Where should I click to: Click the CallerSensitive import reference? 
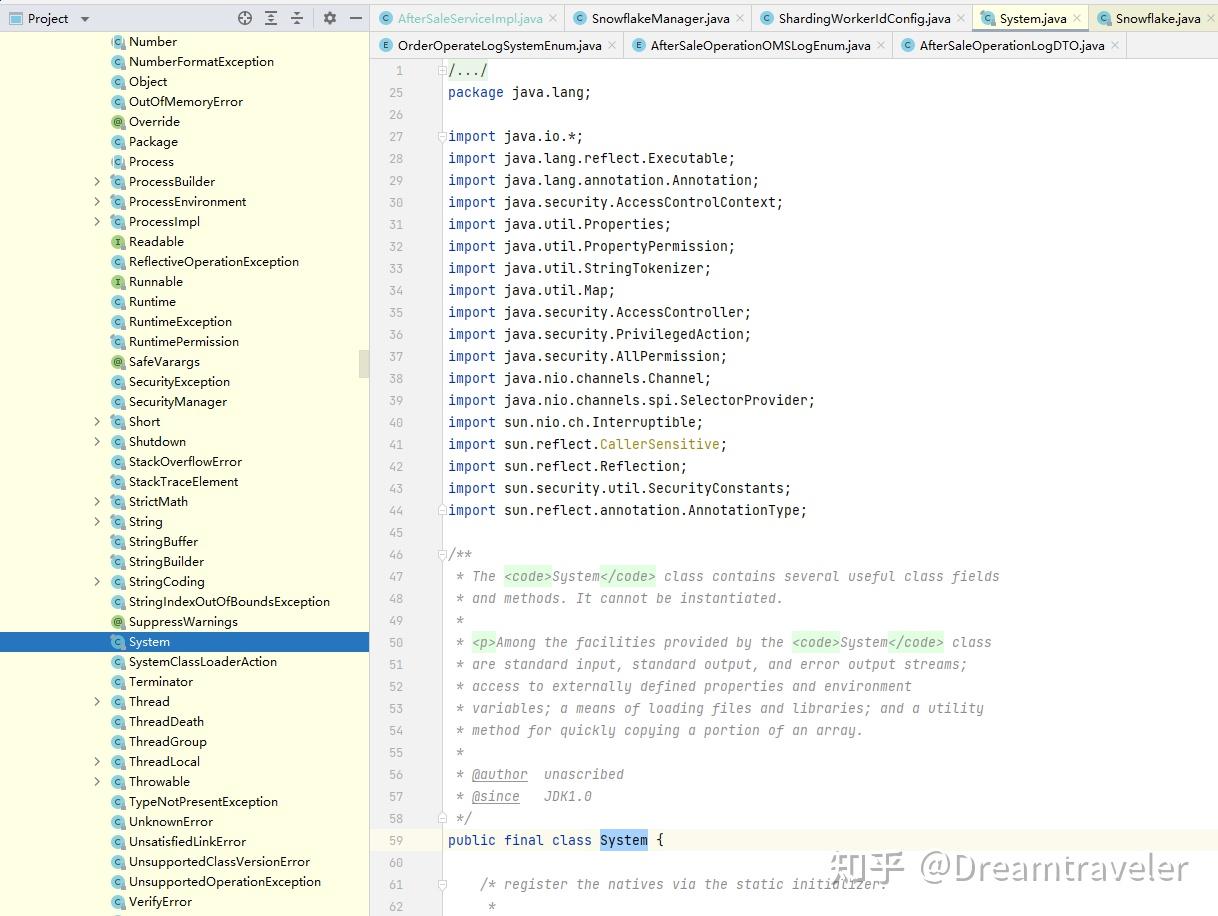click(659, 444)
